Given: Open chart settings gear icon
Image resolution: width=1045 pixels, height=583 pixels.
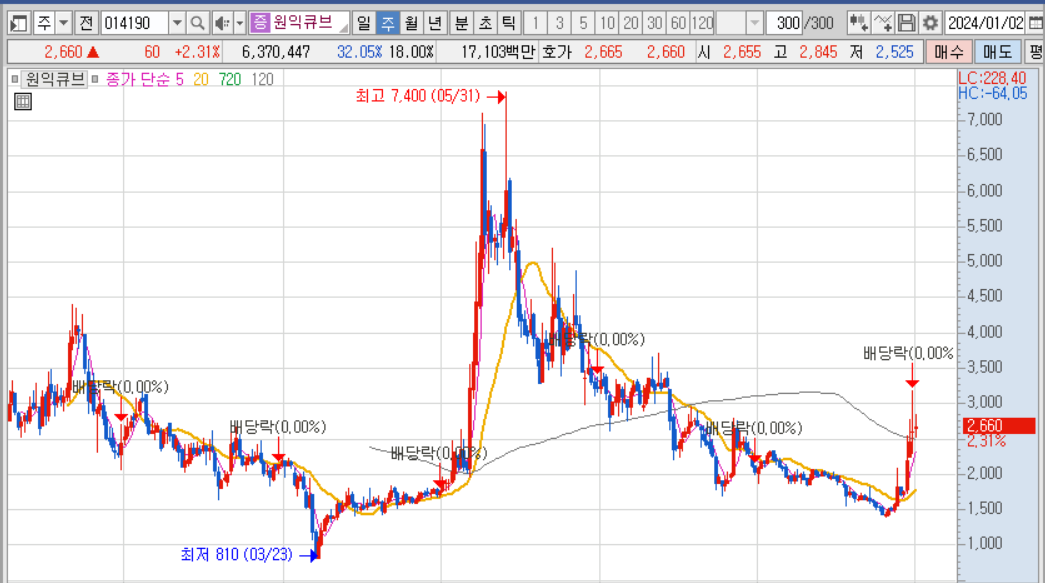Looking at the screenshot, I should coord(930,23).
